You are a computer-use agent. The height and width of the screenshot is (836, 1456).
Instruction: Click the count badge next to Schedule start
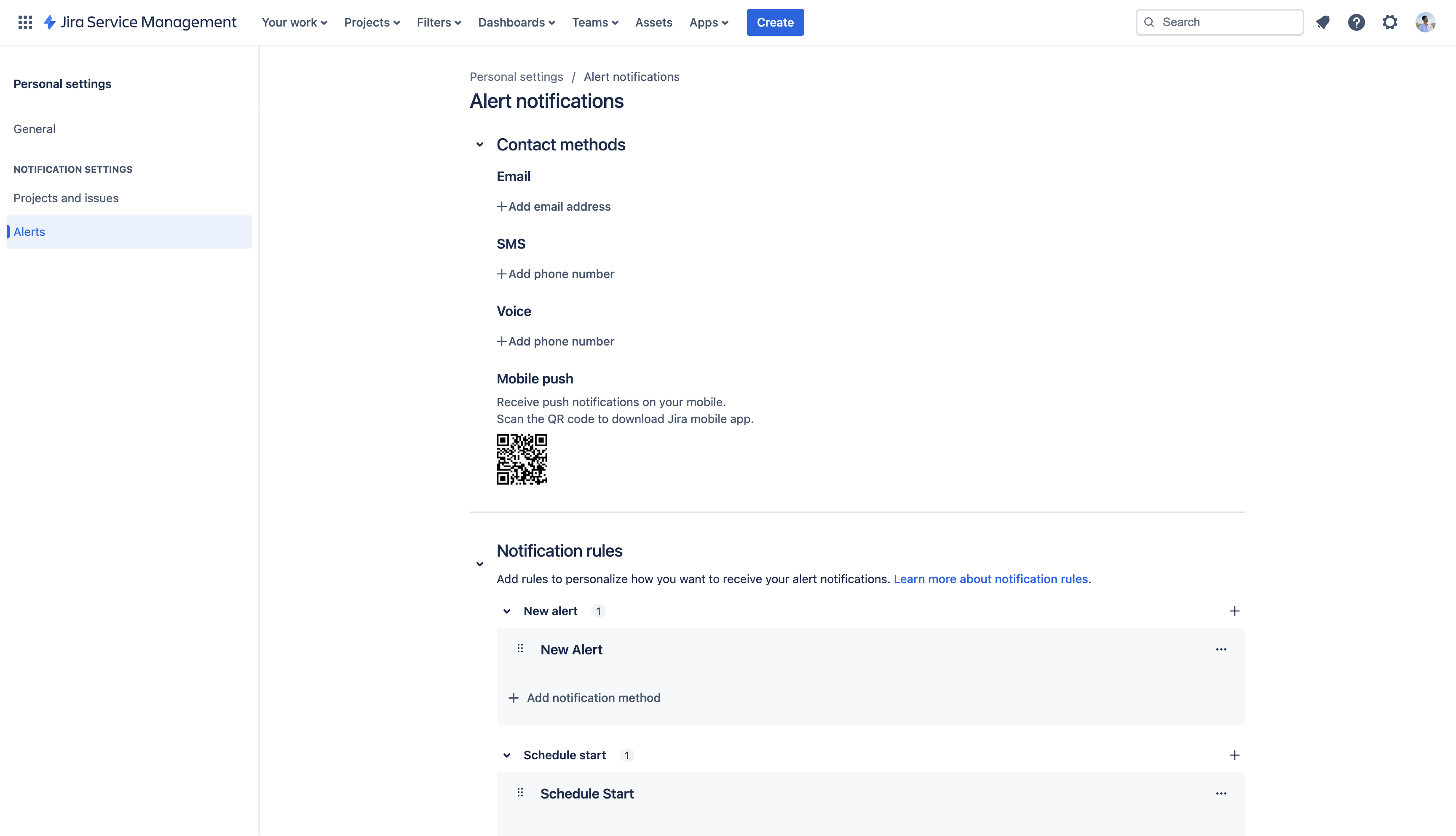click(627, 756)
